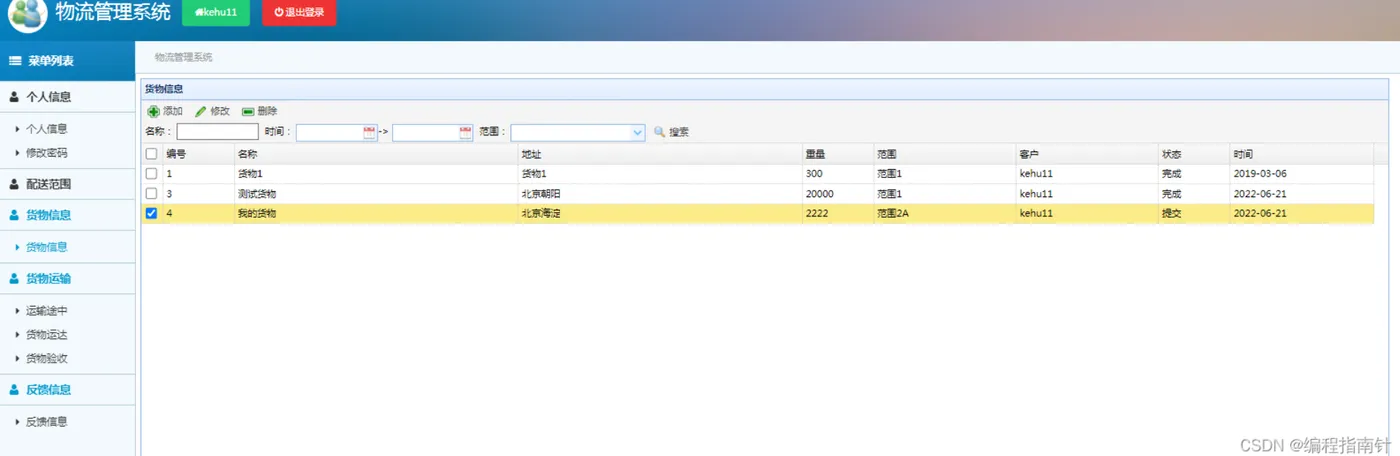The height and width of the screenshot is (456, 1400).
Task: Click the weight cell 20000
Action: tap(837, 194)
